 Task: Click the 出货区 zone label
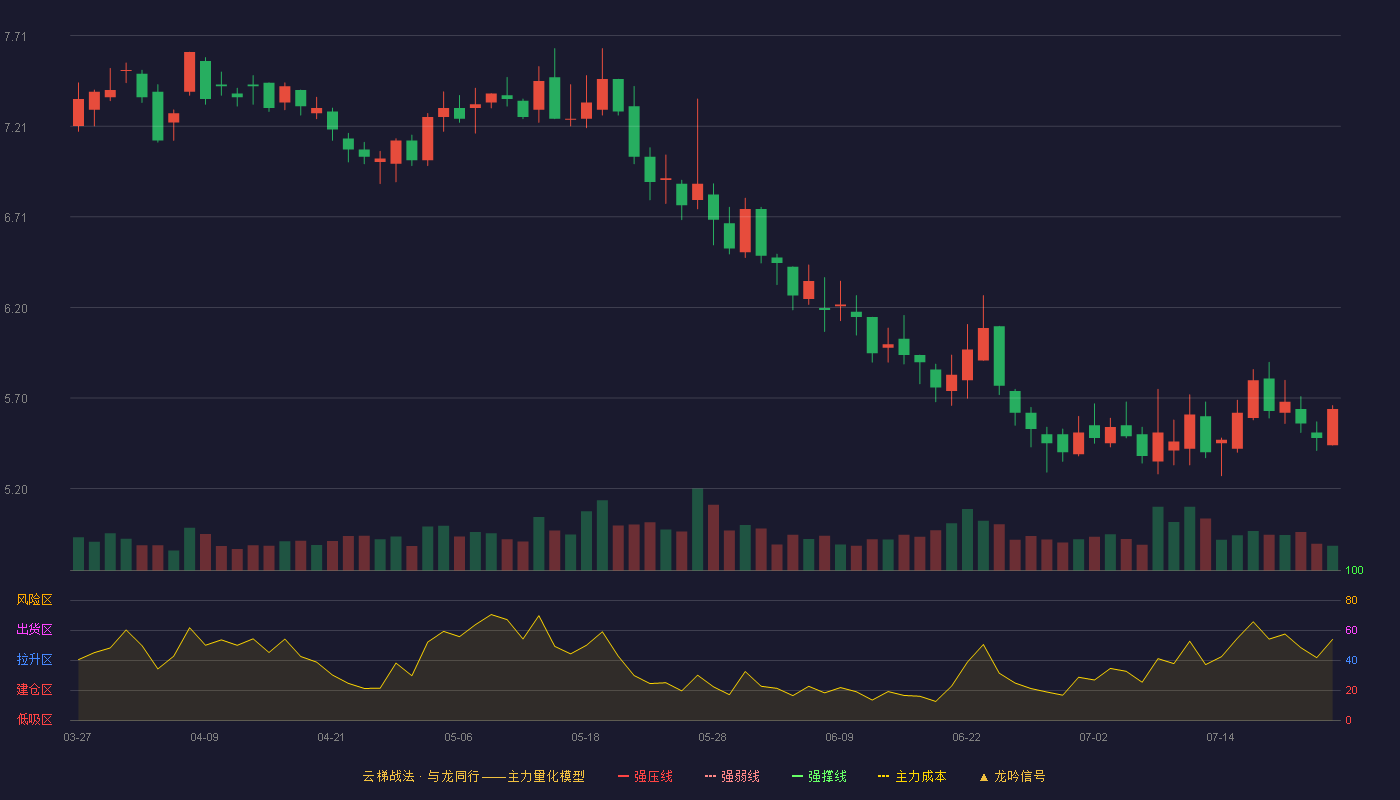click(34, 630)
